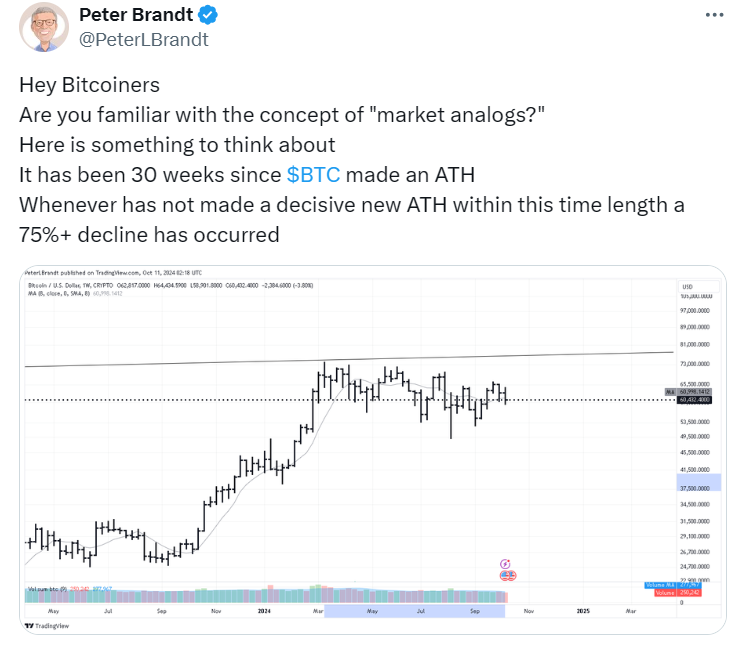This screenshot has width=737, height=647.
Task: Click the 2024 label on time axis
Action: 264,611
